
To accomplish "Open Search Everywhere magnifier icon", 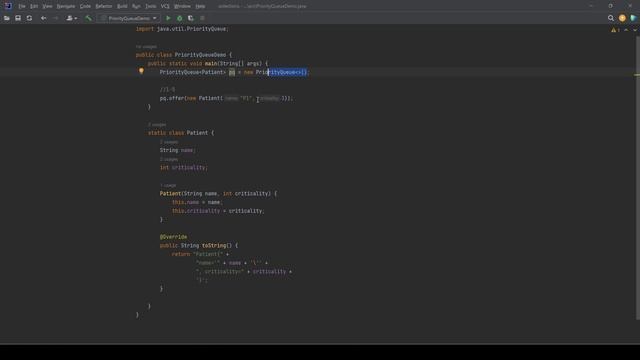I will (611, 18).
